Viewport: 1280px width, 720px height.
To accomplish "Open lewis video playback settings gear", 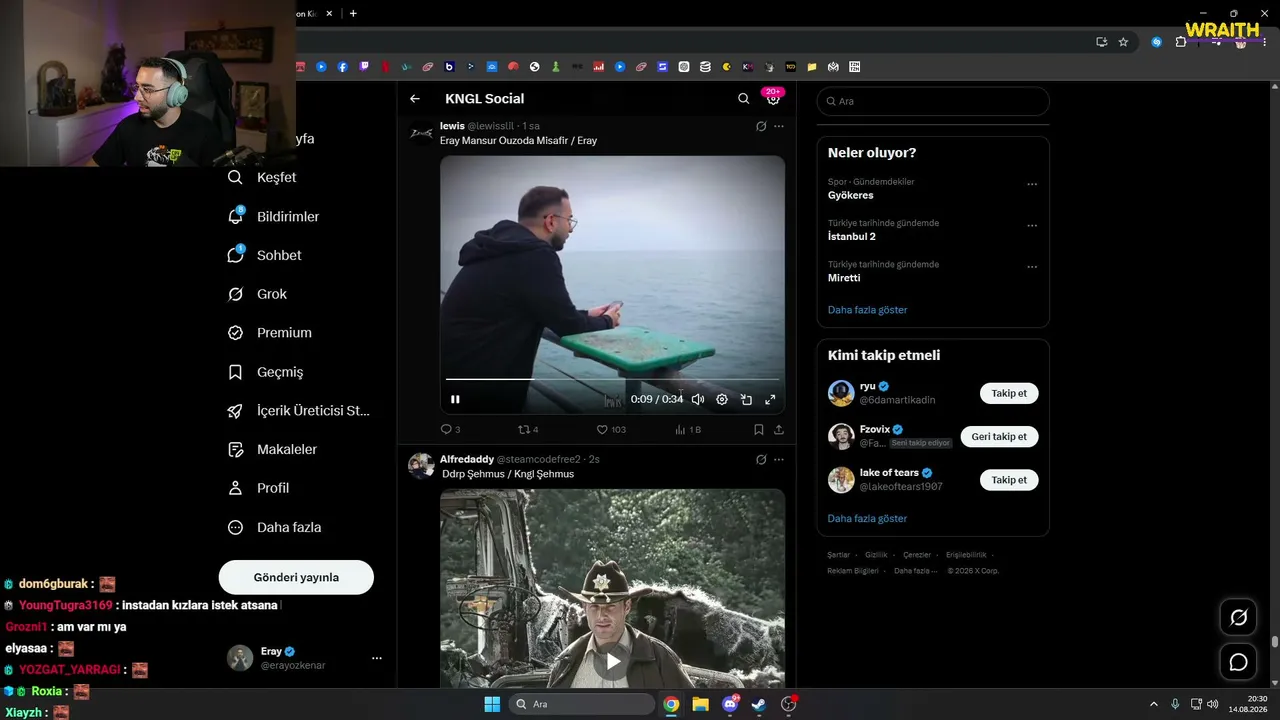I will coord(722,399).
